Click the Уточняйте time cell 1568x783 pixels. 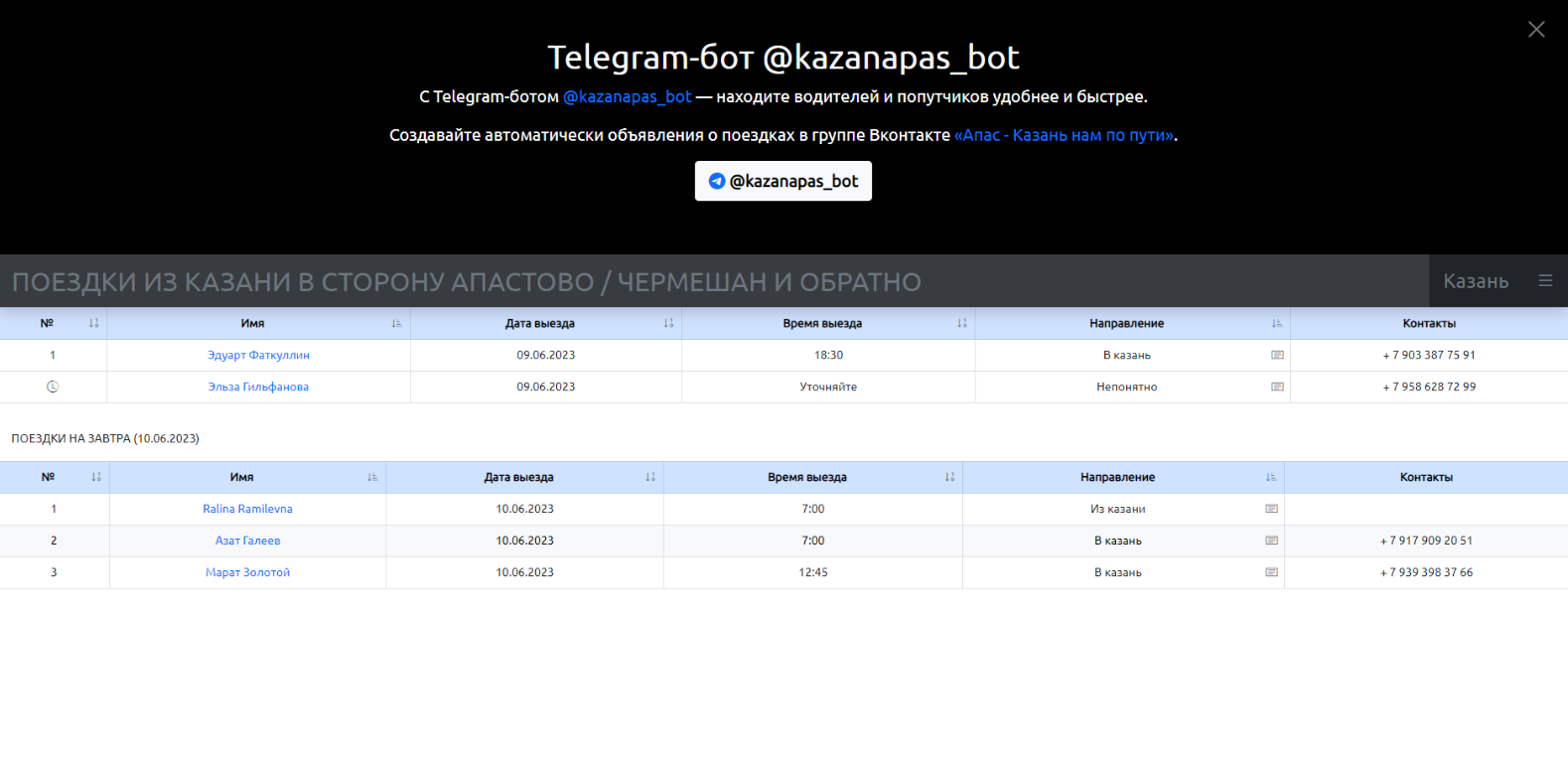pyautogui.click(x=828, y=387)
